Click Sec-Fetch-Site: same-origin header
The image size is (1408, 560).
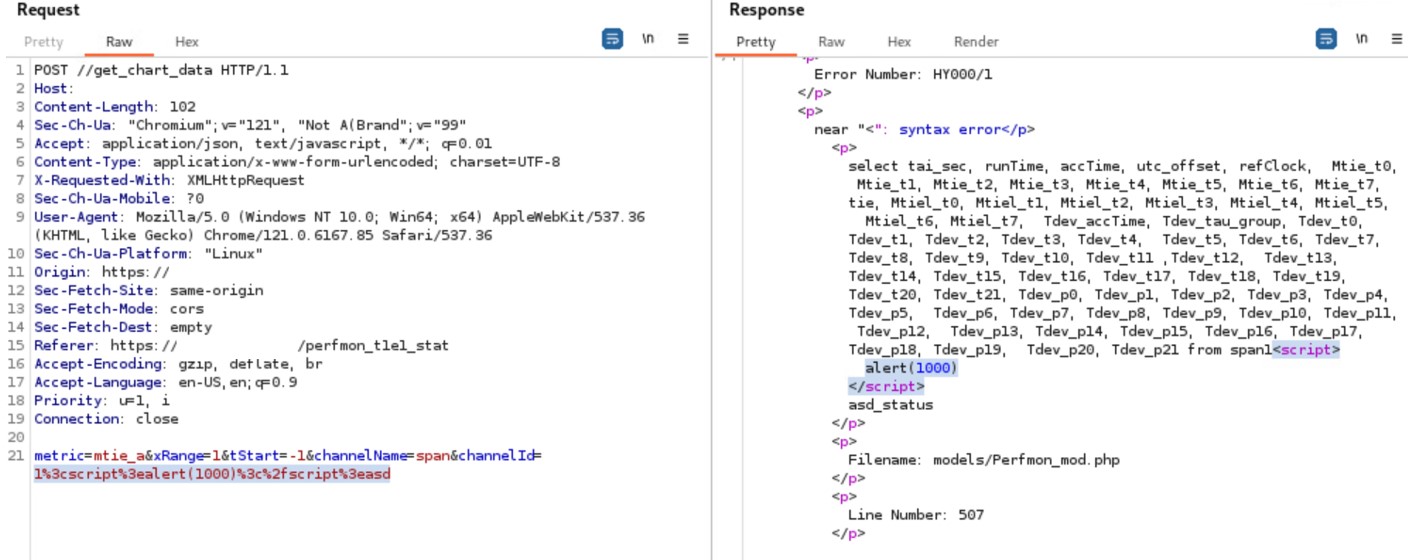(x=149, y=290)
